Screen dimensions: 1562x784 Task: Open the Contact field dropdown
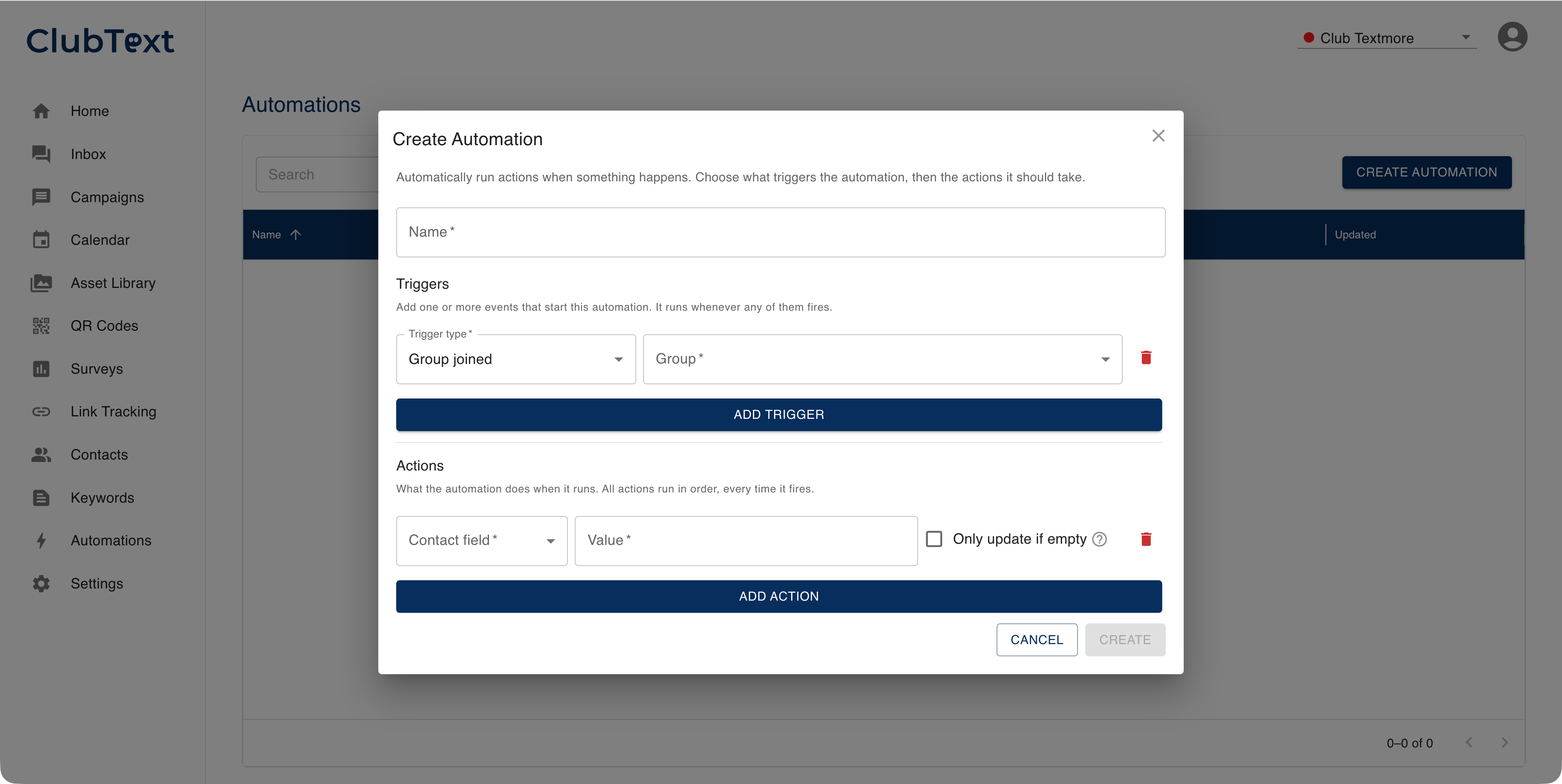tap(482, 541)
